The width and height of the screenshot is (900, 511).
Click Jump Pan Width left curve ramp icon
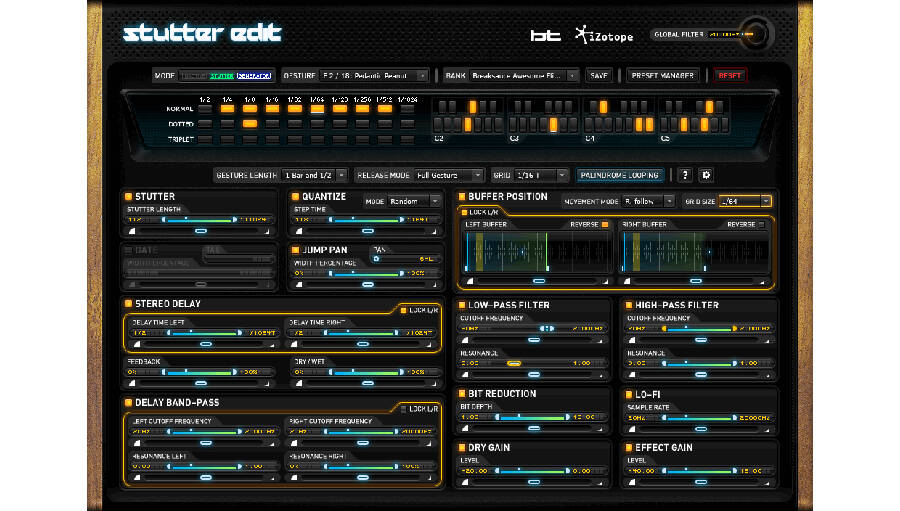pyautogui.click(x=298, y=285)
